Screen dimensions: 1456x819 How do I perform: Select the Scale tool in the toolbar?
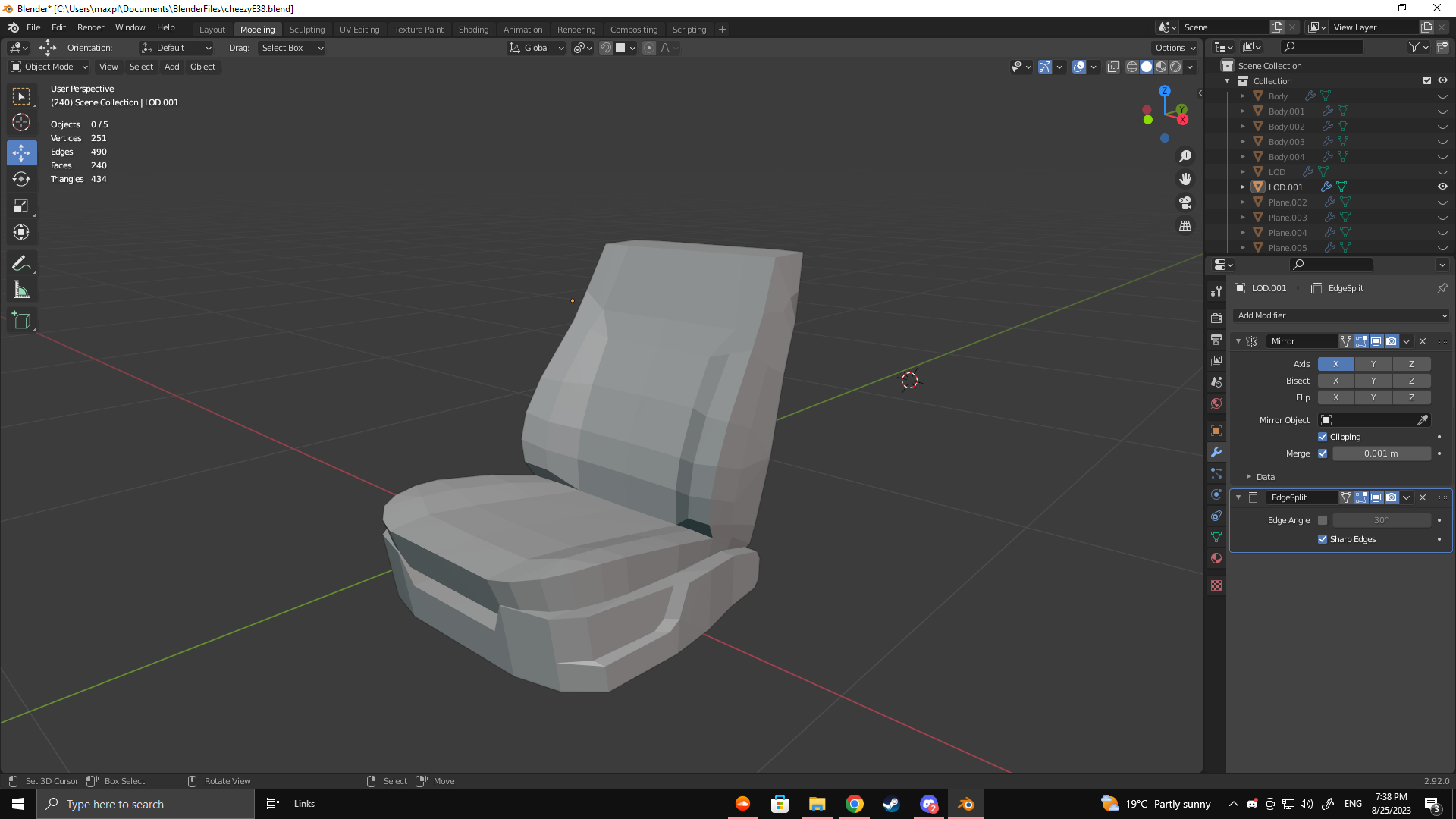tap(21, 206)
